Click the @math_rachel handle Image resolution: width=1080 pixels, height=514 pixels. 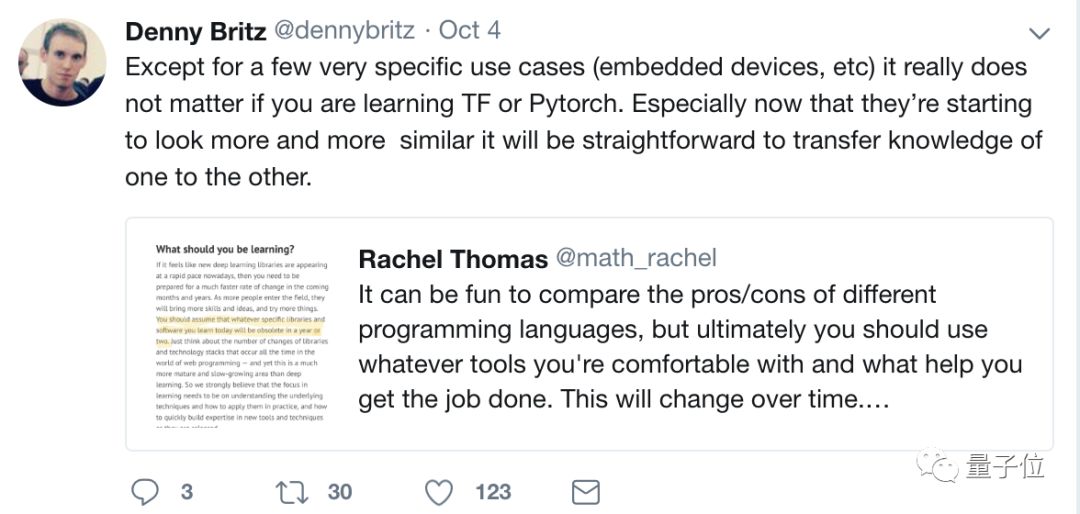click(636, 258)
